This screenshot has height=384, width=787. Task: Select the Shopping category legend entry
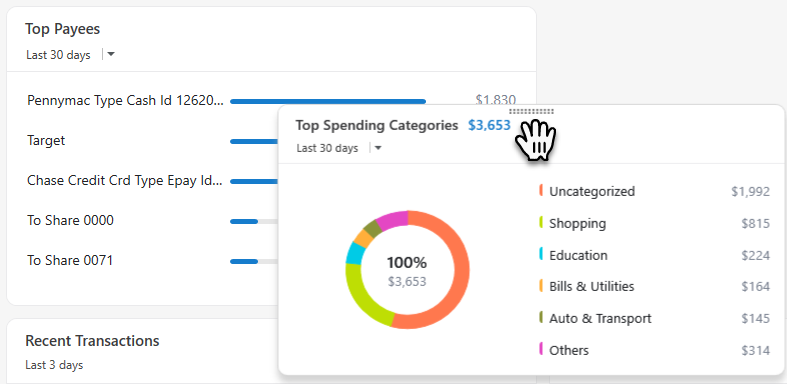coord(577,223)
